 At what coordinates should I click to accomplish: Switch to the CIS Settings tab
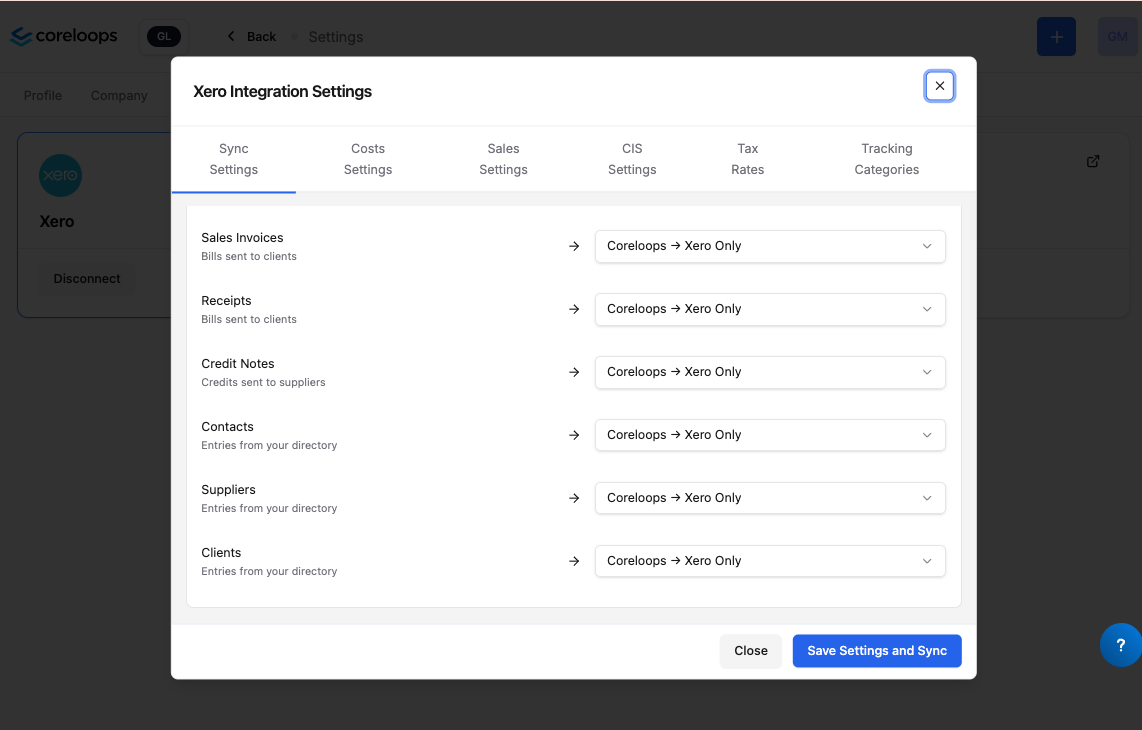632,159
